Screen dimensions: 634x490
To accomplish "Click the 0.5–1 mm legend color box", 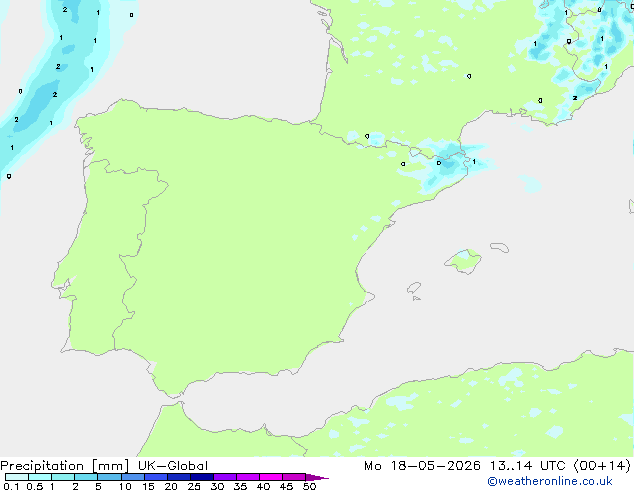I will coord(40,477).
